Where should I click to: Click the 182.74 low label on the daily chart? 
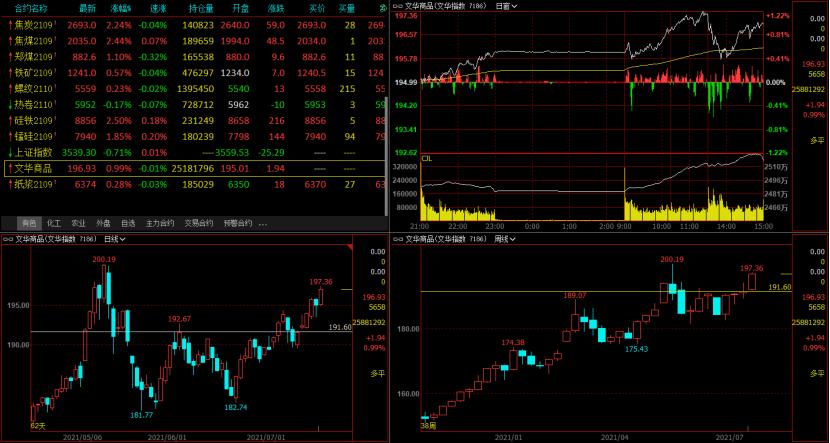click(236, 407)
